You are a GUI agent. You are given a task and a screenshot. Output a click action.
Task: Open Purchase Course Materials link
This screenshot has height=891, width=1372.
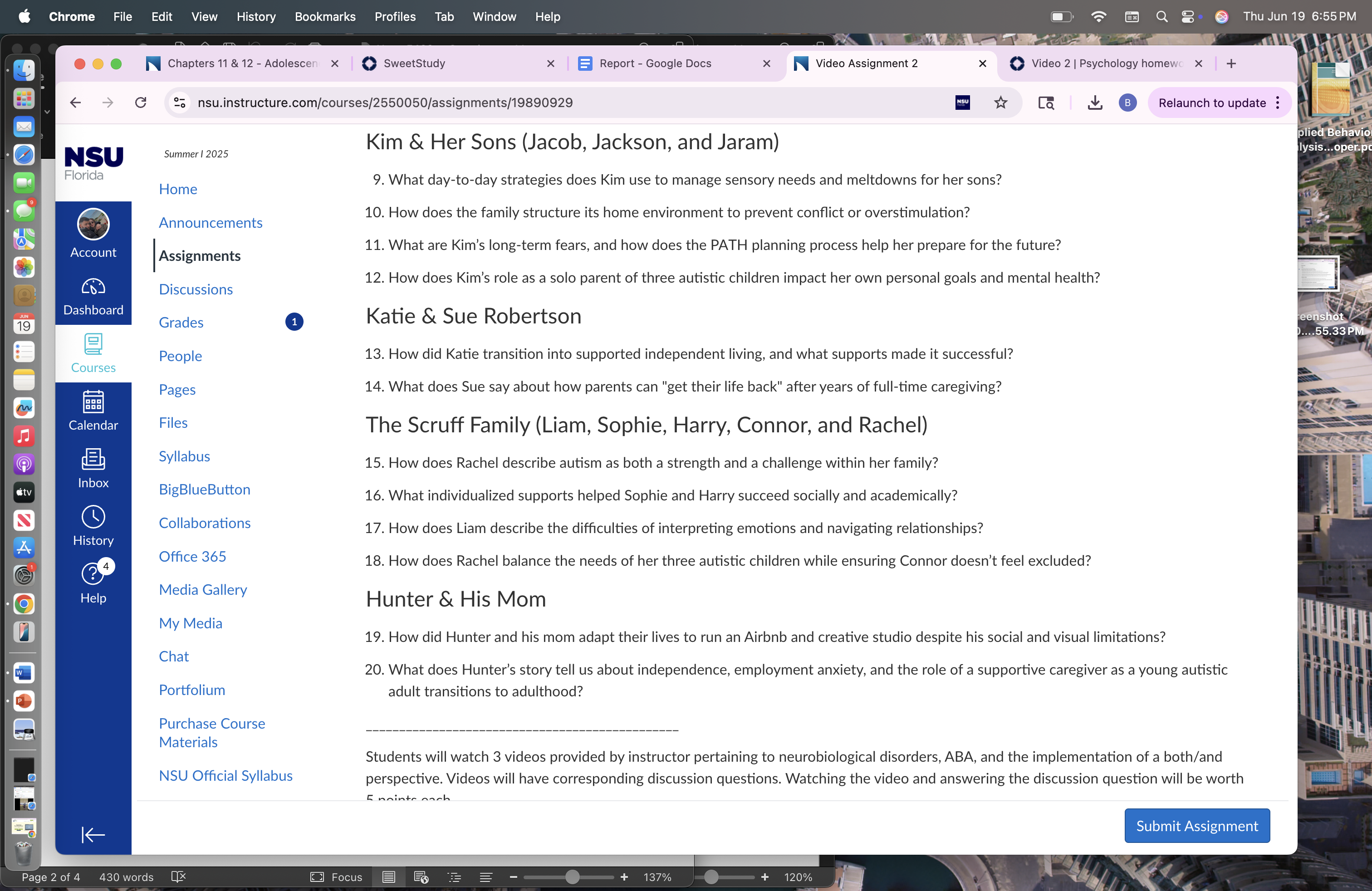(211, 733)
